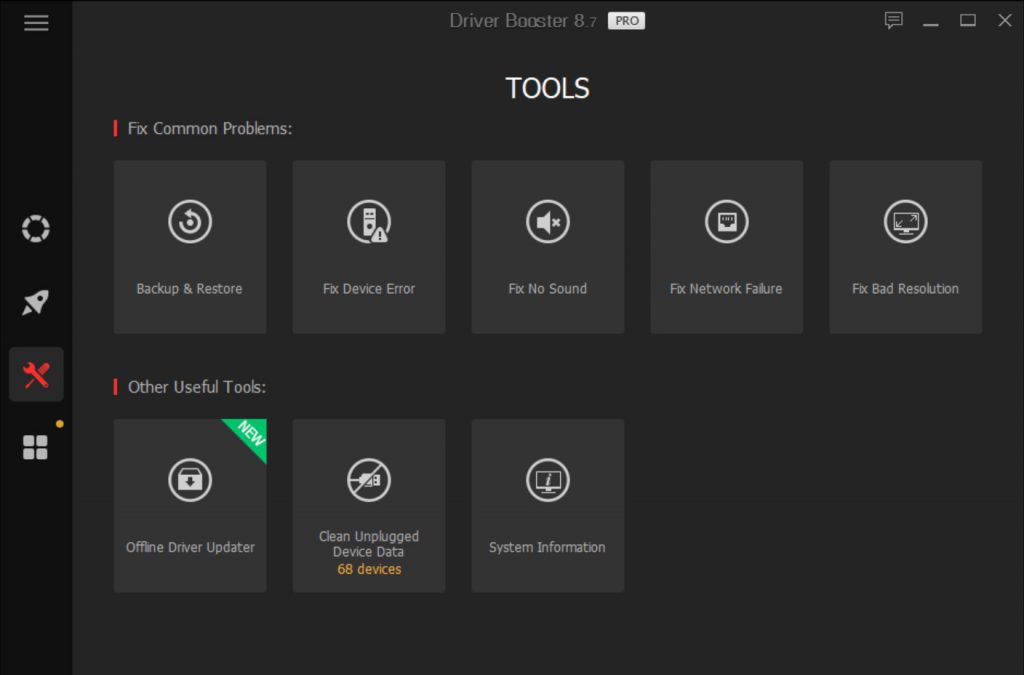Click the Fix No Sound label text

click(x=548, y=289)
